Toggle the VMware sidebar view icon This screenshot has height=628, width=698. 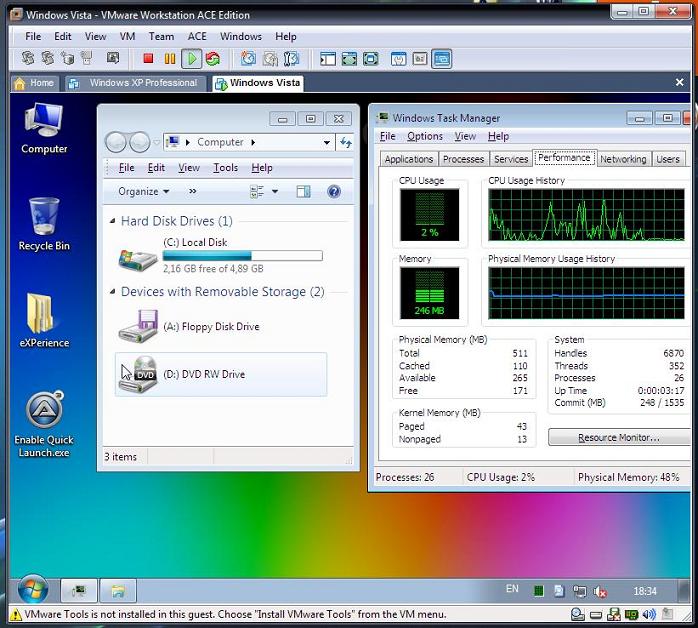(x=328, y=59)
